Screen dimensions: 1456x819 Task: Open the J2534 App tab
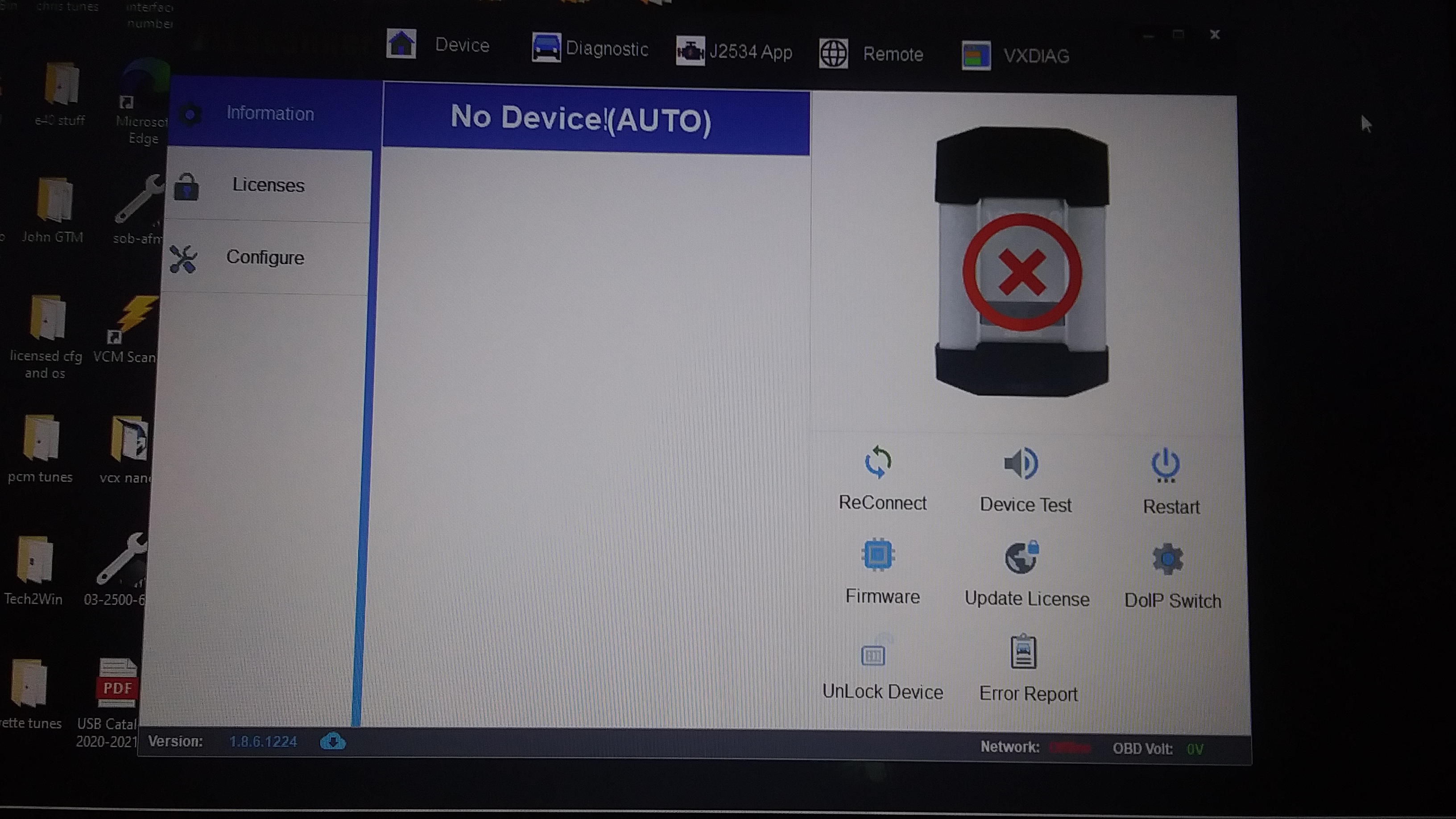coord(734,51)
